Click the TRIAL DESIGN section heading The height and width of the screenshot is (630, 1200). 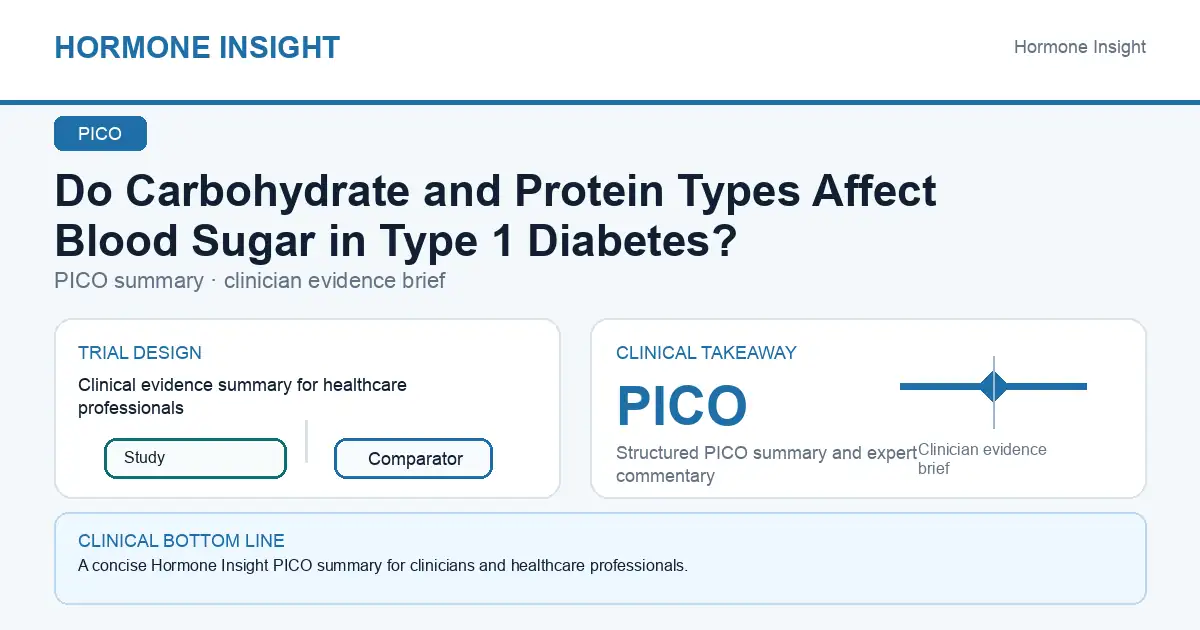[x=140, y=353]
